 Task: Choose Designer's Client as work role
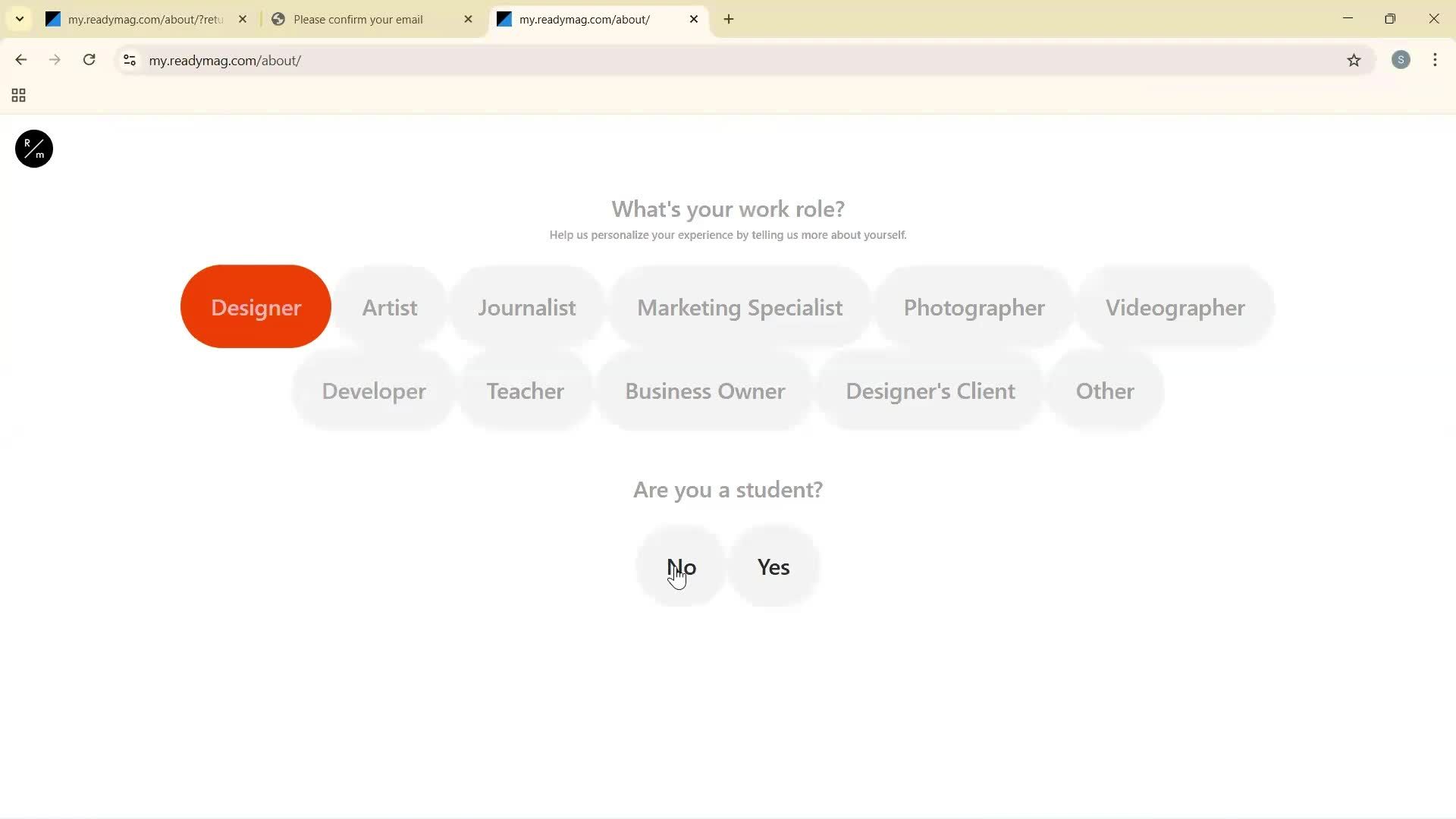(930, 391)
